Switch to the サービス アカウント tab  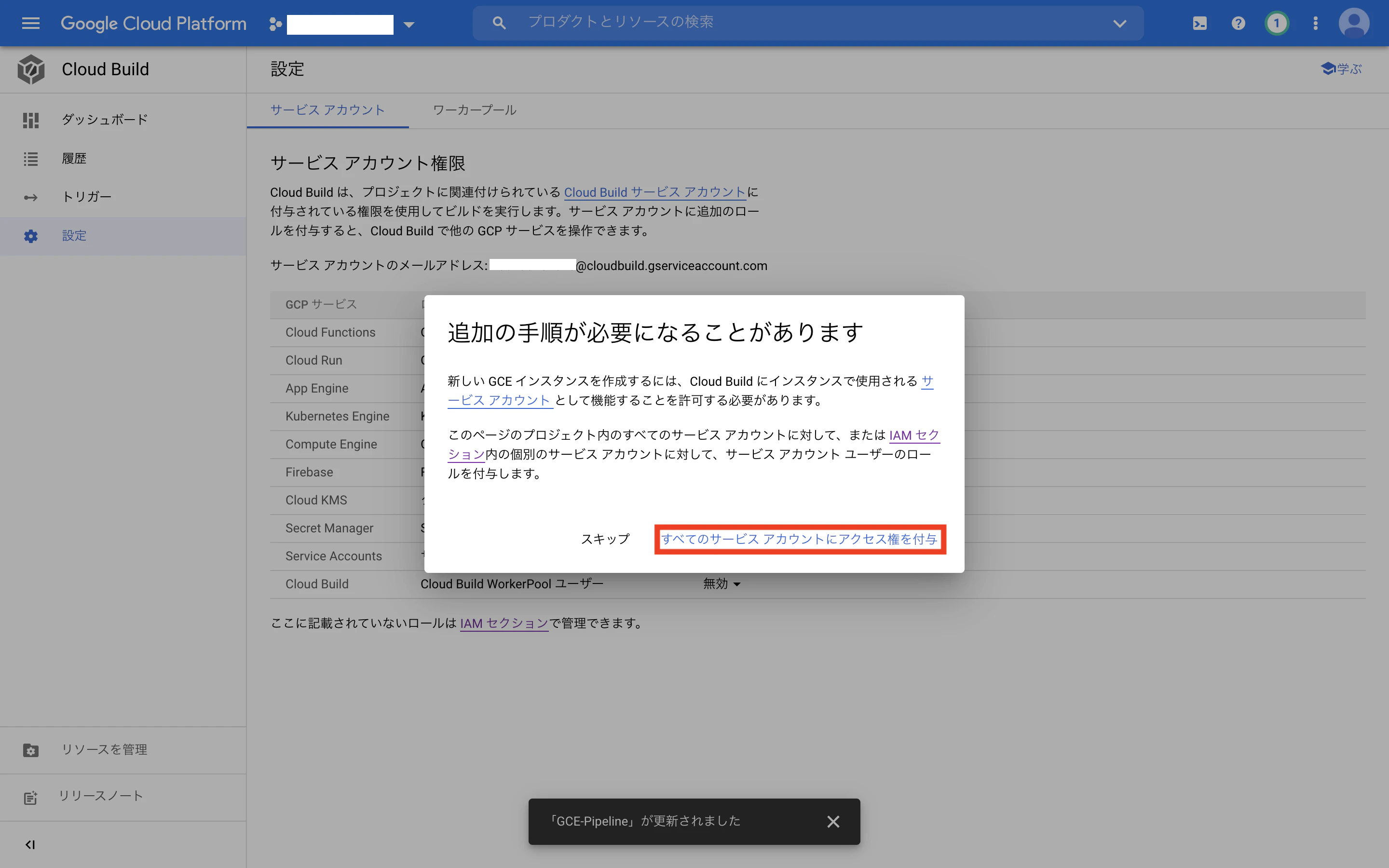tap(328, 110)
